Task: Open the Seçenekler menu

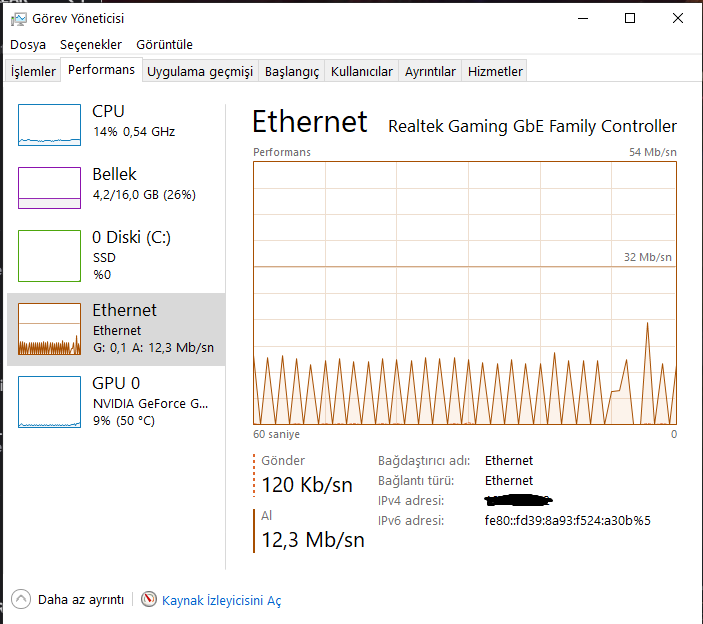Action: point(91,45)
